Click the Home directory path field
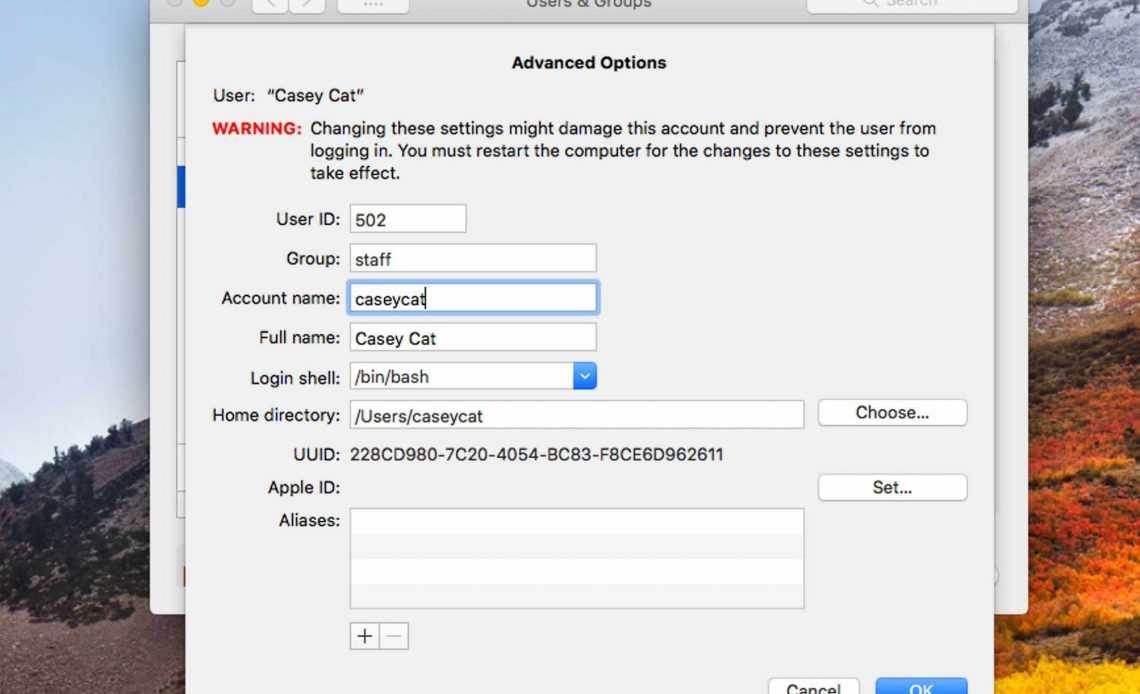The width and height of the screenshot is (1140, 694). pos(577,415)
